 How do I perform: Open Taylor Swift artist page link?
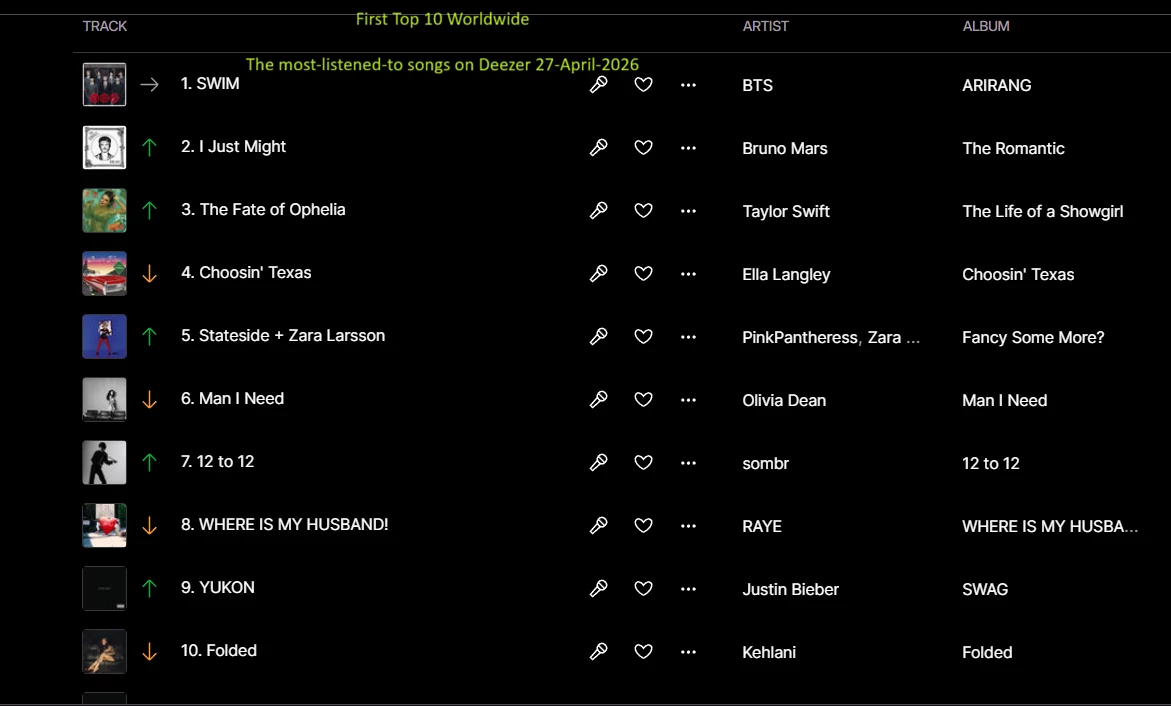[x=786, y=211]
